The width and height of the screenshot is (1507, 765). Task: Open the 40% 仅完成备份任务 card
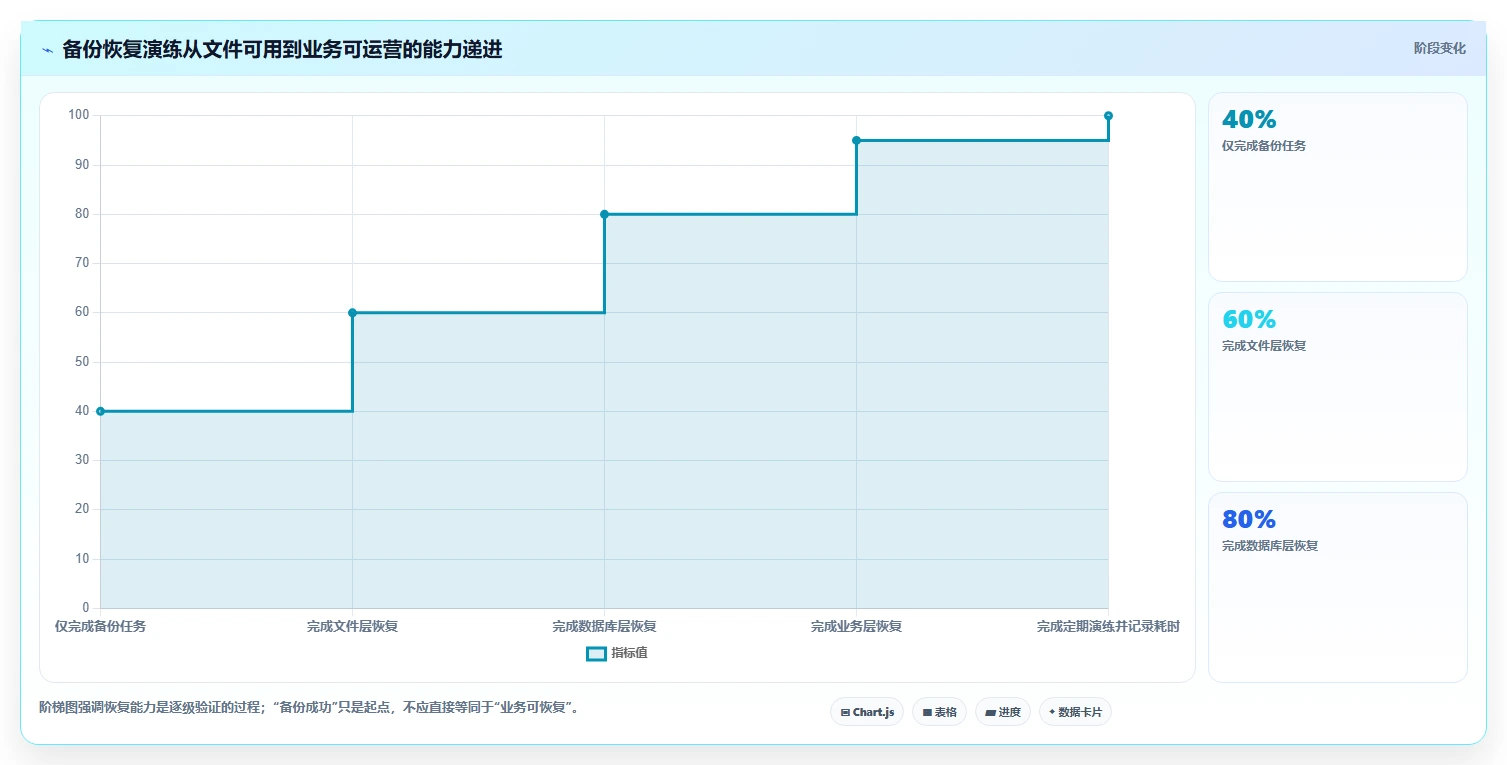(x=1337, y=187)
